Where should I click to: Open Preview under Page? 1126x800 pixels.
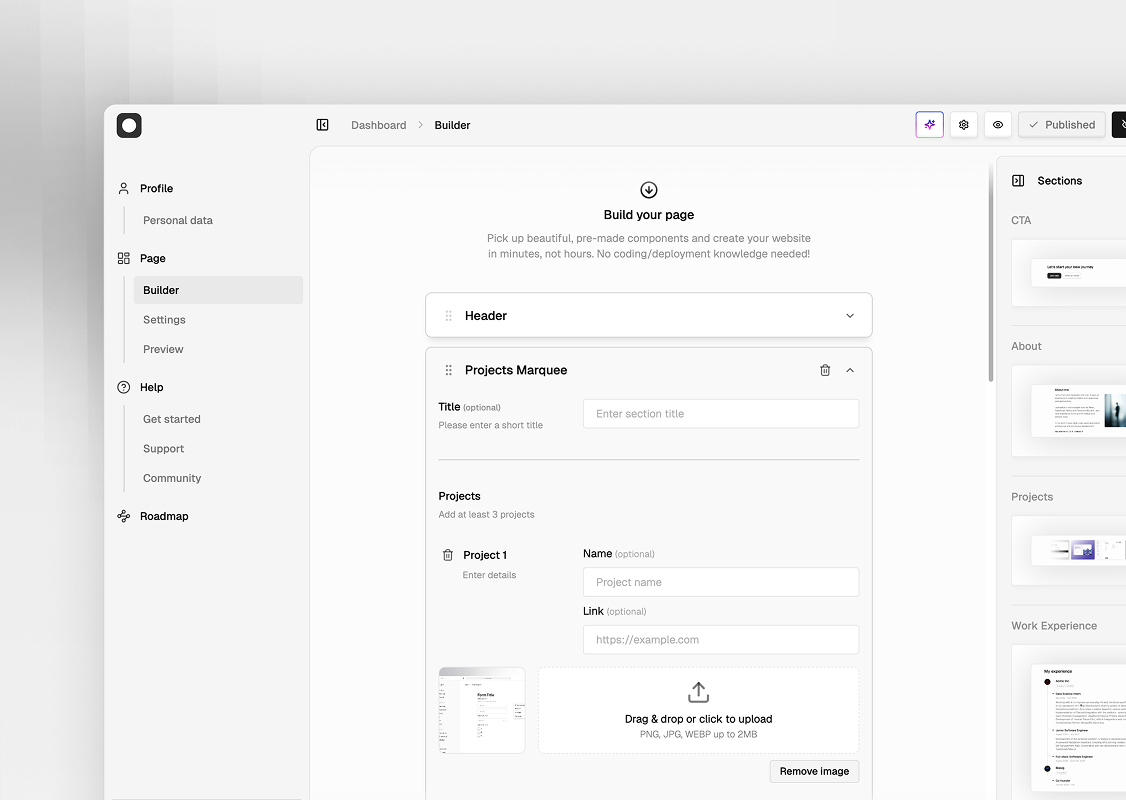coord(163,349)
